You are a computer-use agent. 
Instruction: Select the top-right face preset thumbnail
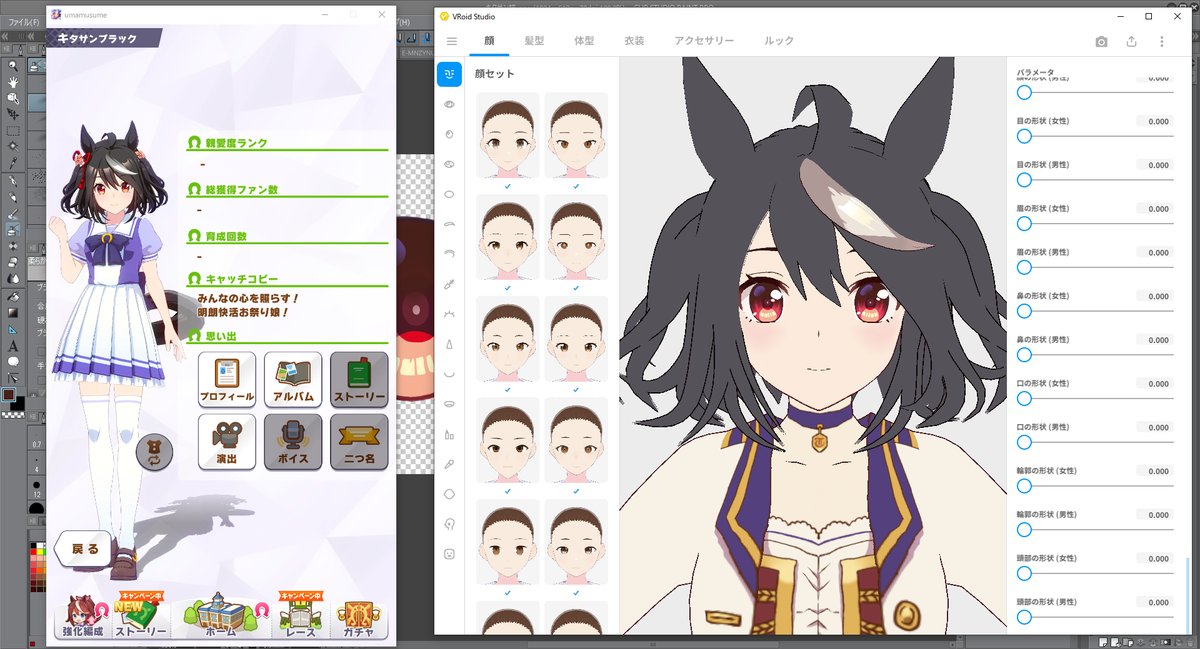click(x=576, y=135)
